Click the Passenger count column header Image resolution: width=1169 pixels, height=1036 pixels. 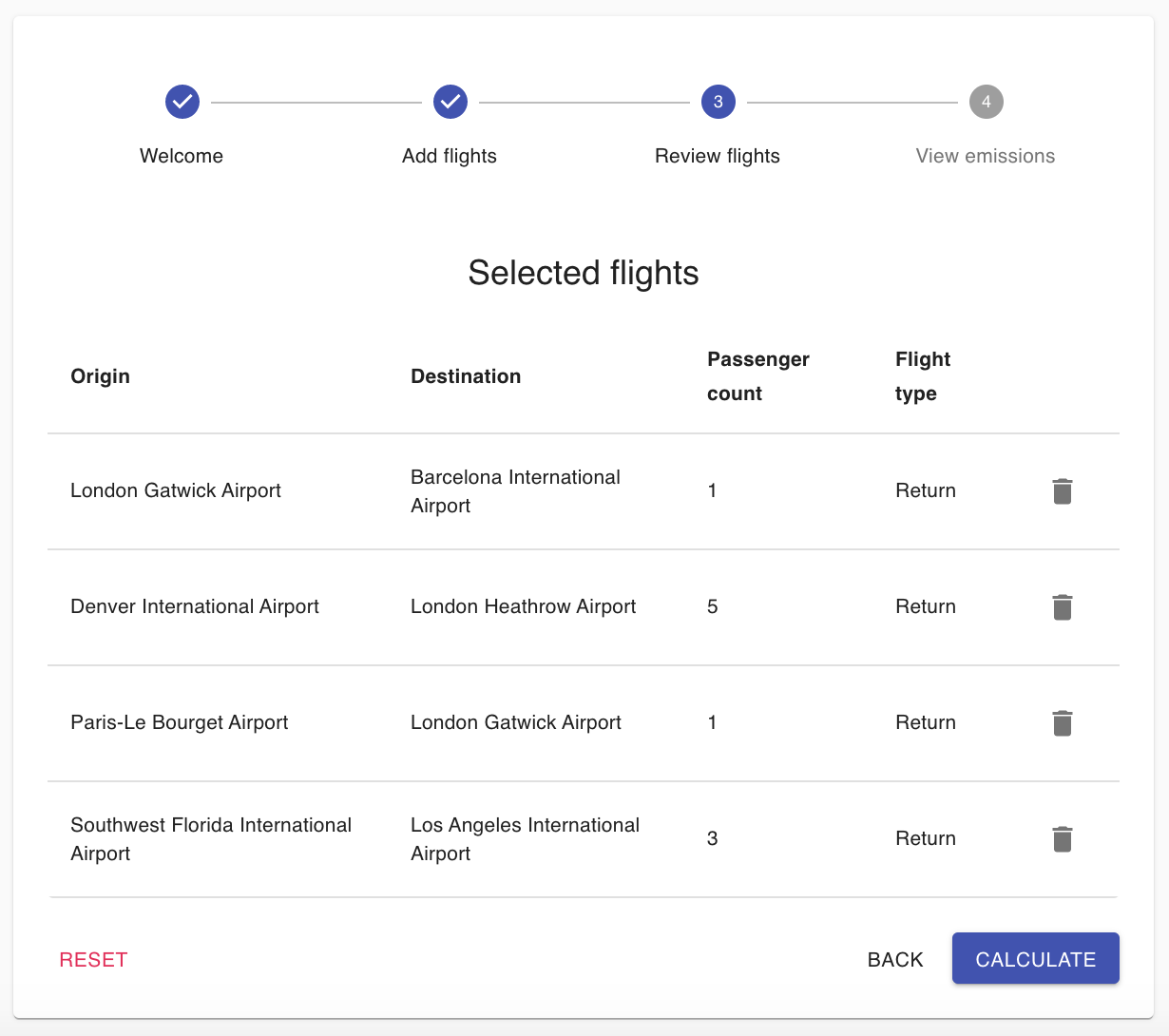758,376
